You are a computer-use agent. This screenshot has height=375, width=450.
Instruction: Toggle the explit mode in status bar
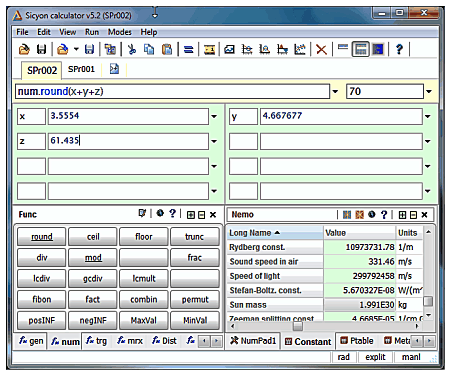pyautogui.click(x=375, y=357)
